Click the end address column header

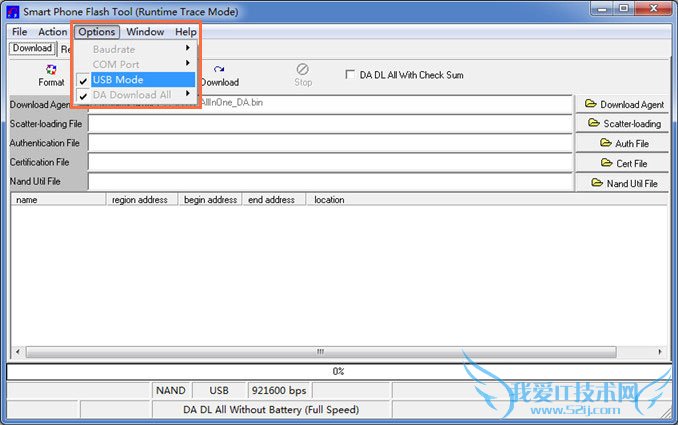[x=274, y=200]
